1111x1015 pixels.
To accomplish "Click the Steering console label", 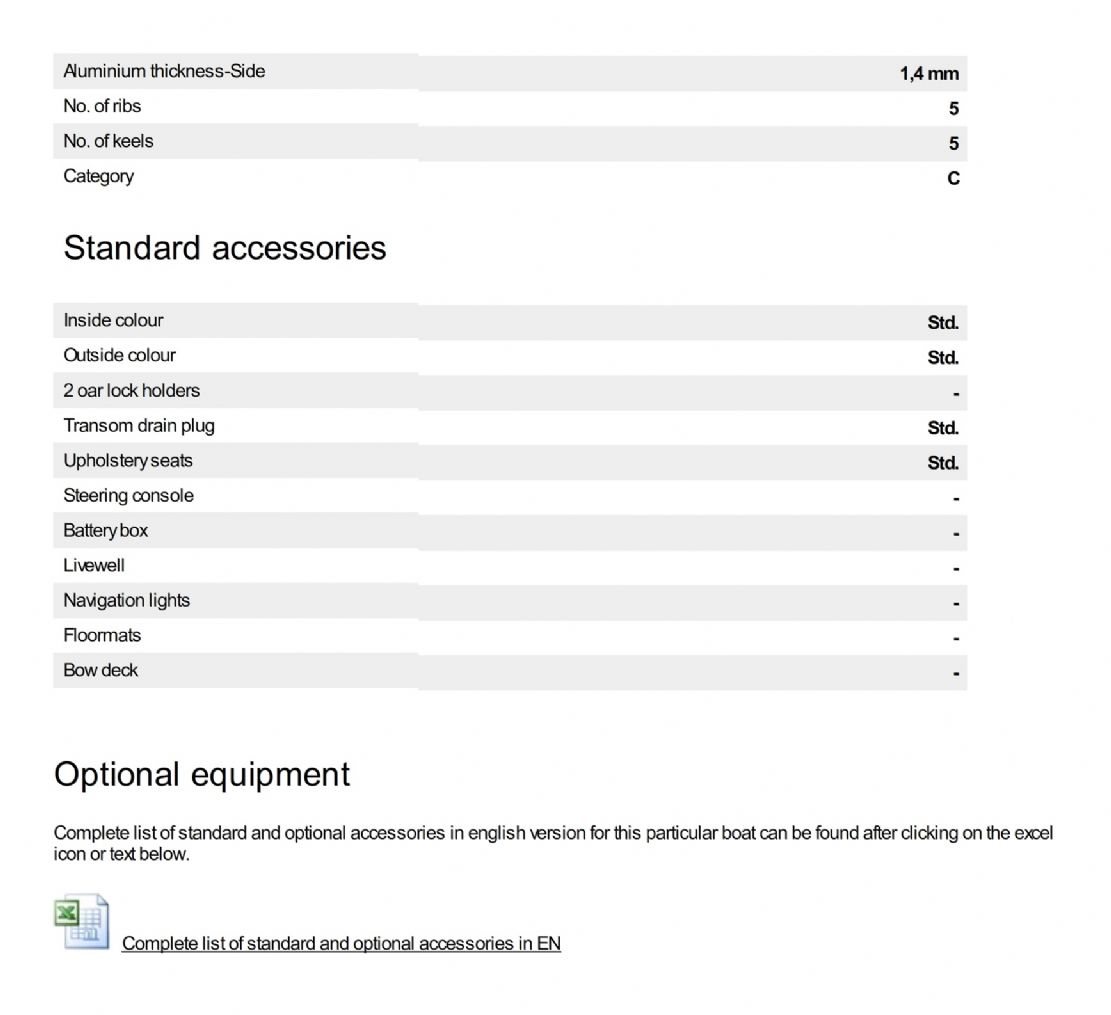I will pos(128,495).
